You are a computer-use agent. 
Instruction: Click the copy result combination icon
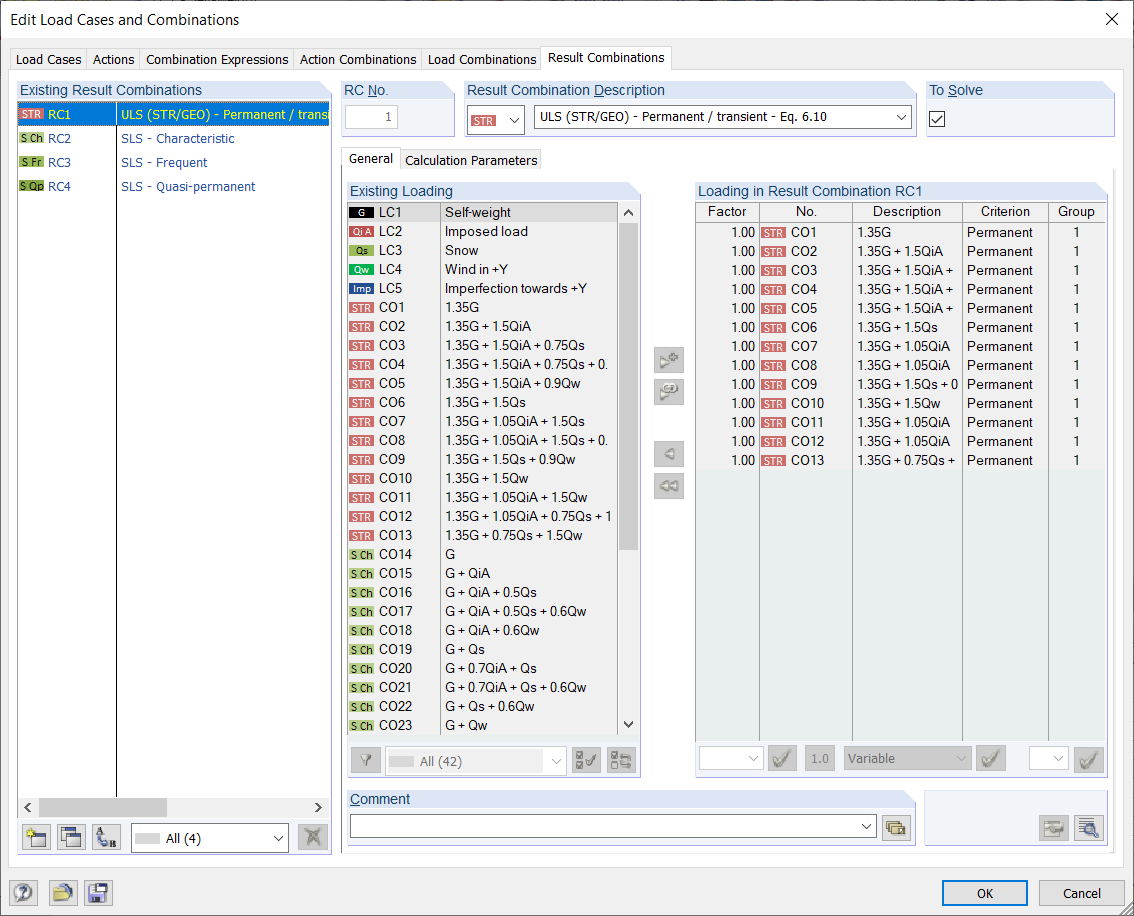[72, 838]
